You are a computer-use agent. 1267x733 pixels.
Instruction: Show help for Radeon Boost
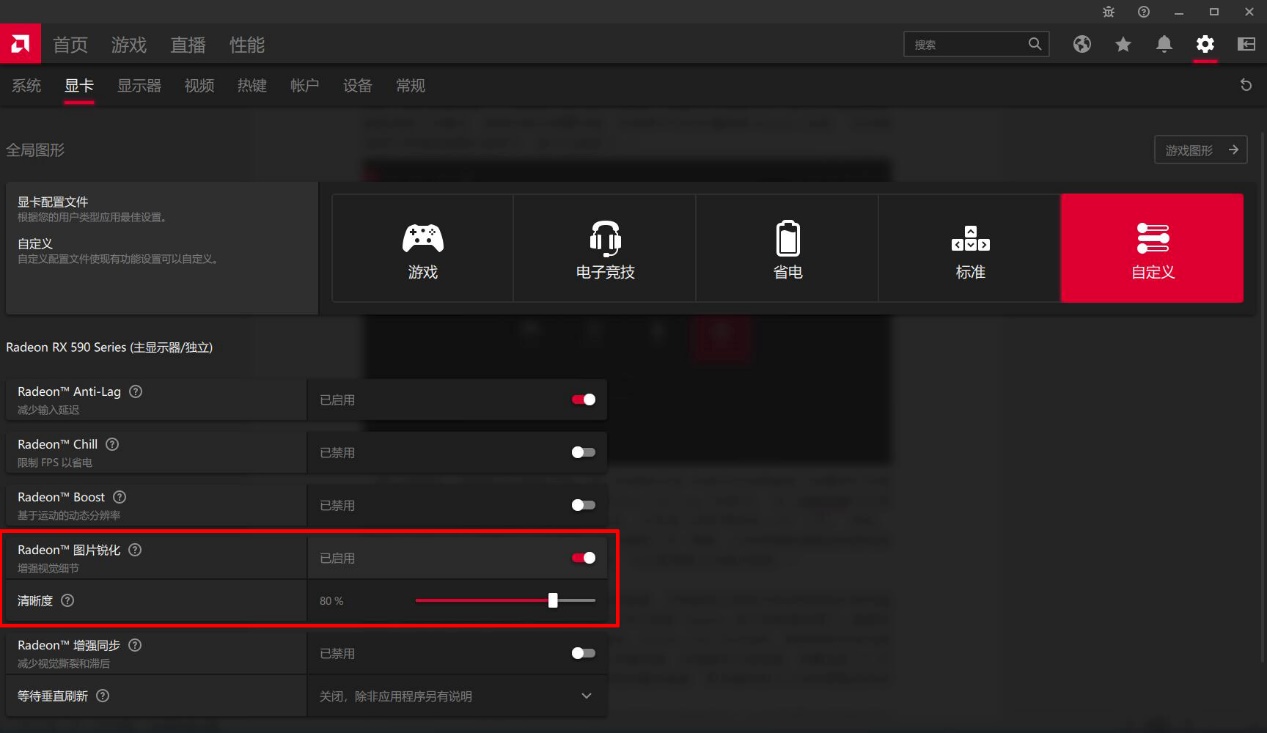(120, 497)
